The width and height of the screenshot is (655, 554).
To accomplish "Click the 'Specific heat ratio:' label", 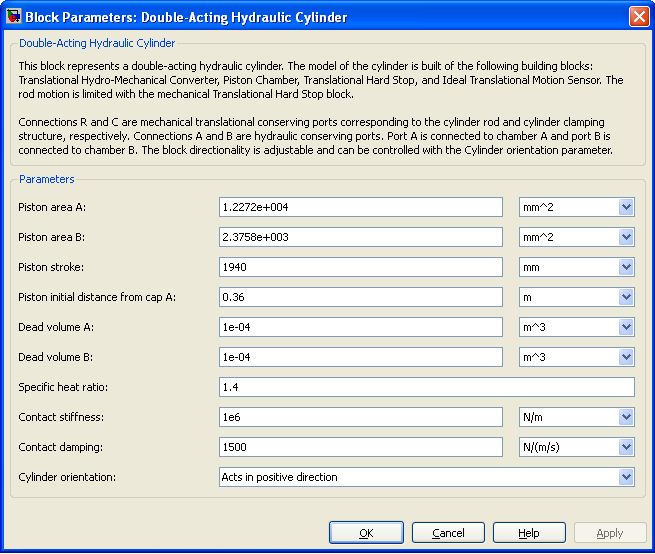I will click(x=63, y=387).
